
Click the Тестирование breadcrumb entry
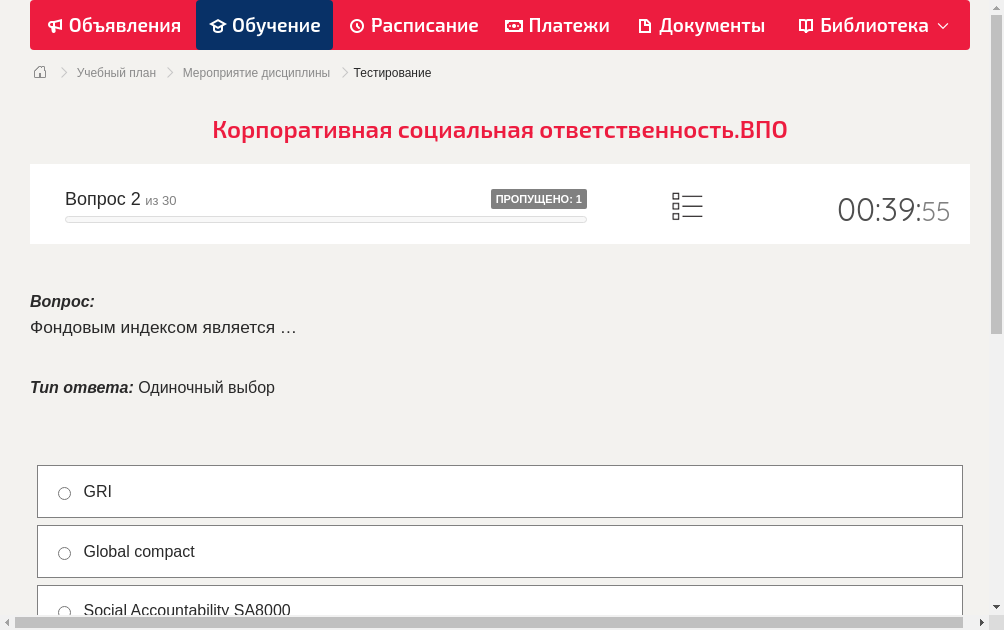click(391, 72)
